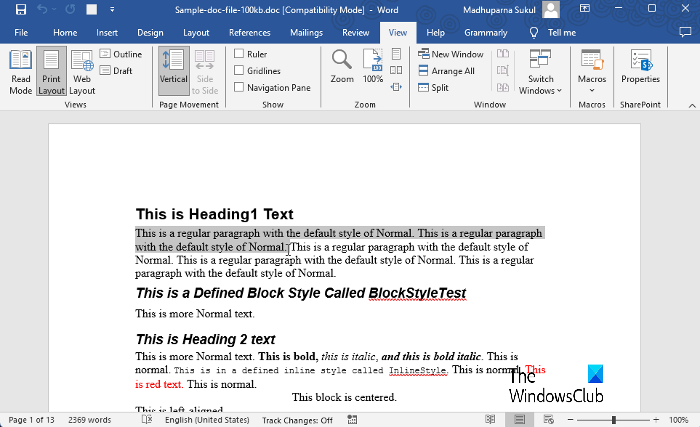Viewport: 700px width, 427px height.
Task: Switch to the Insert tab
Action: point(107,32)
